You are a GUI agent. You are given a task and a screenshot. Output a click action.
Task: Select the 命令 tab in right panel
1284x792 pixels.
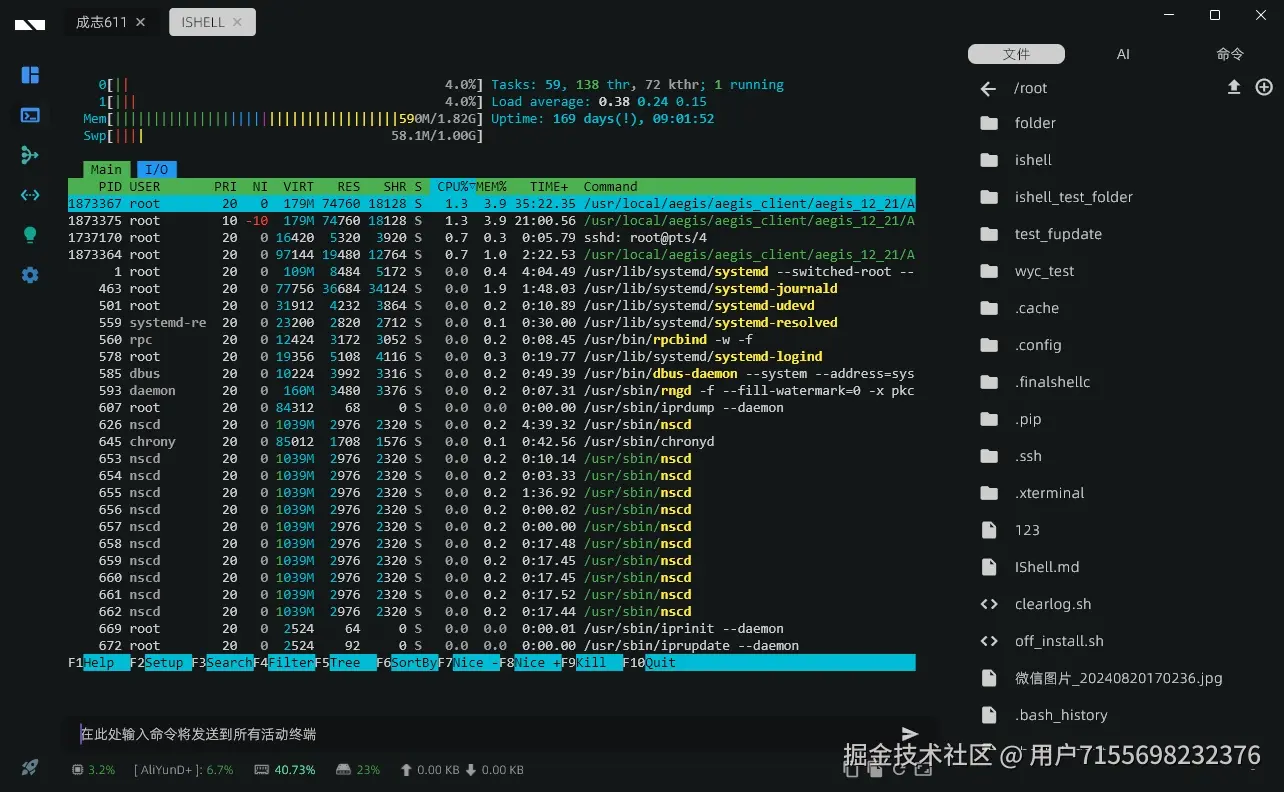[1230, 54]
